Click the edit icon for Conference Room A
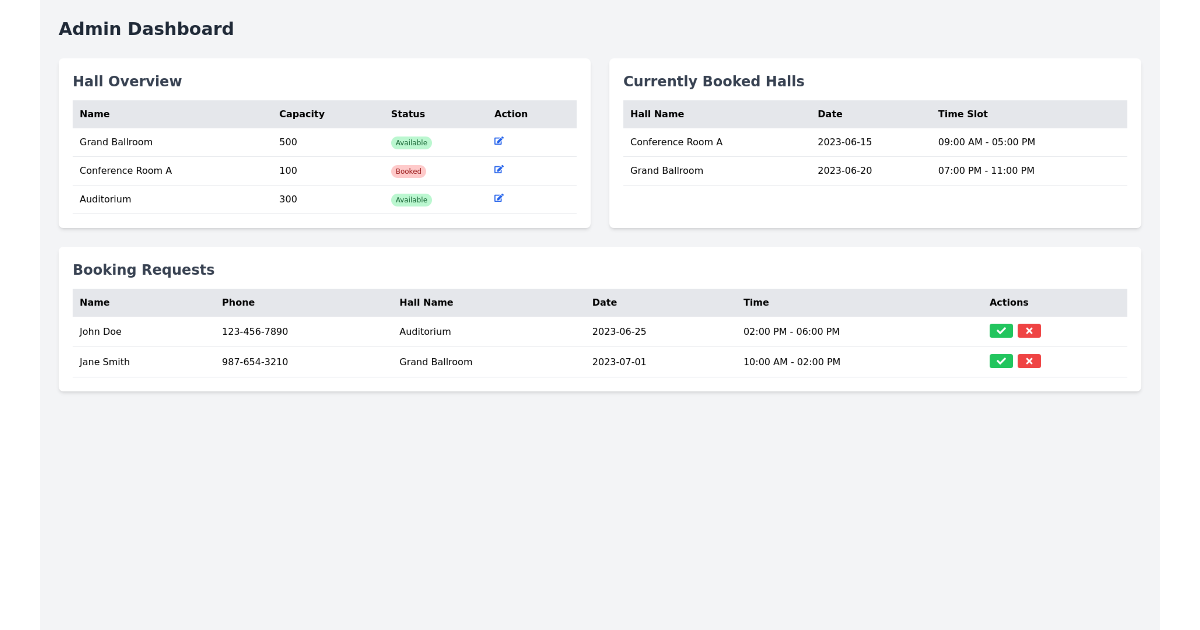This screenshot has height=630, width=1200. pos(498,170)
